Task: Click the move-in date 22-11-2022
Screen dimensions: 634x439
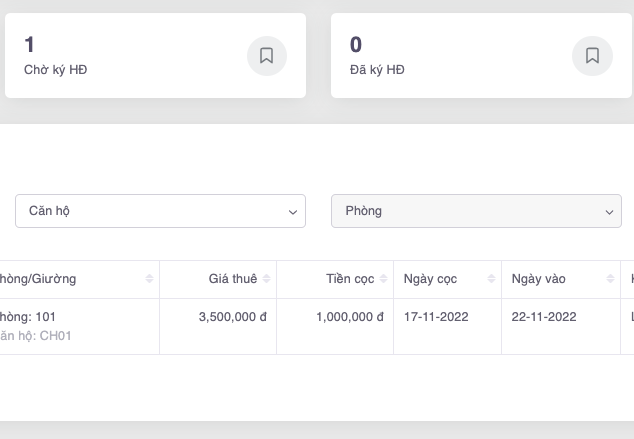Action: click(x=543, y=317)
